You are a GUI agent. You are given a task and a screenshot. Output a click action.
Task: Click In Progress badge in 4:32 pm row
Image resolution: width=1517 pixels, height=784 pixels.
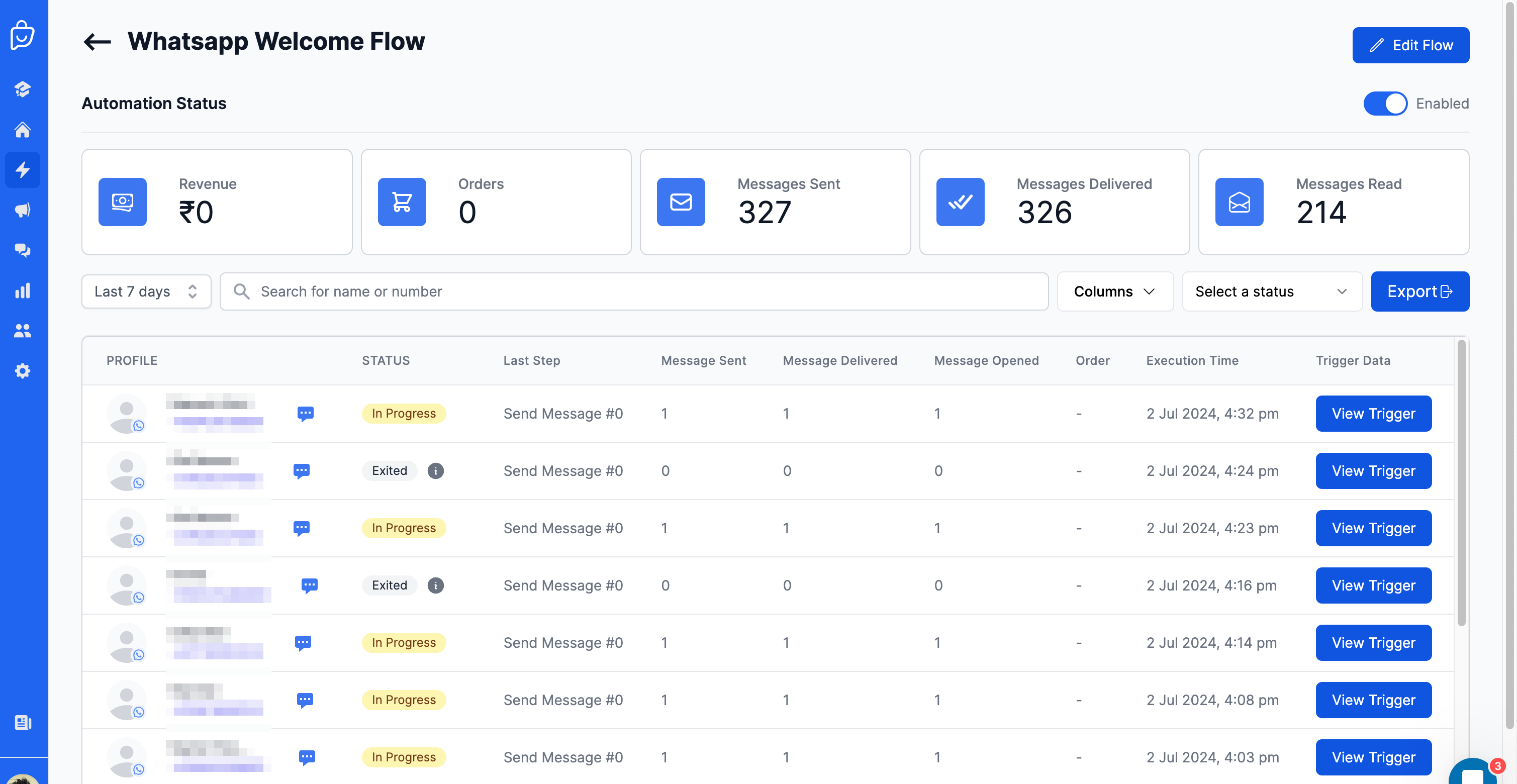[x=404, y=414]
